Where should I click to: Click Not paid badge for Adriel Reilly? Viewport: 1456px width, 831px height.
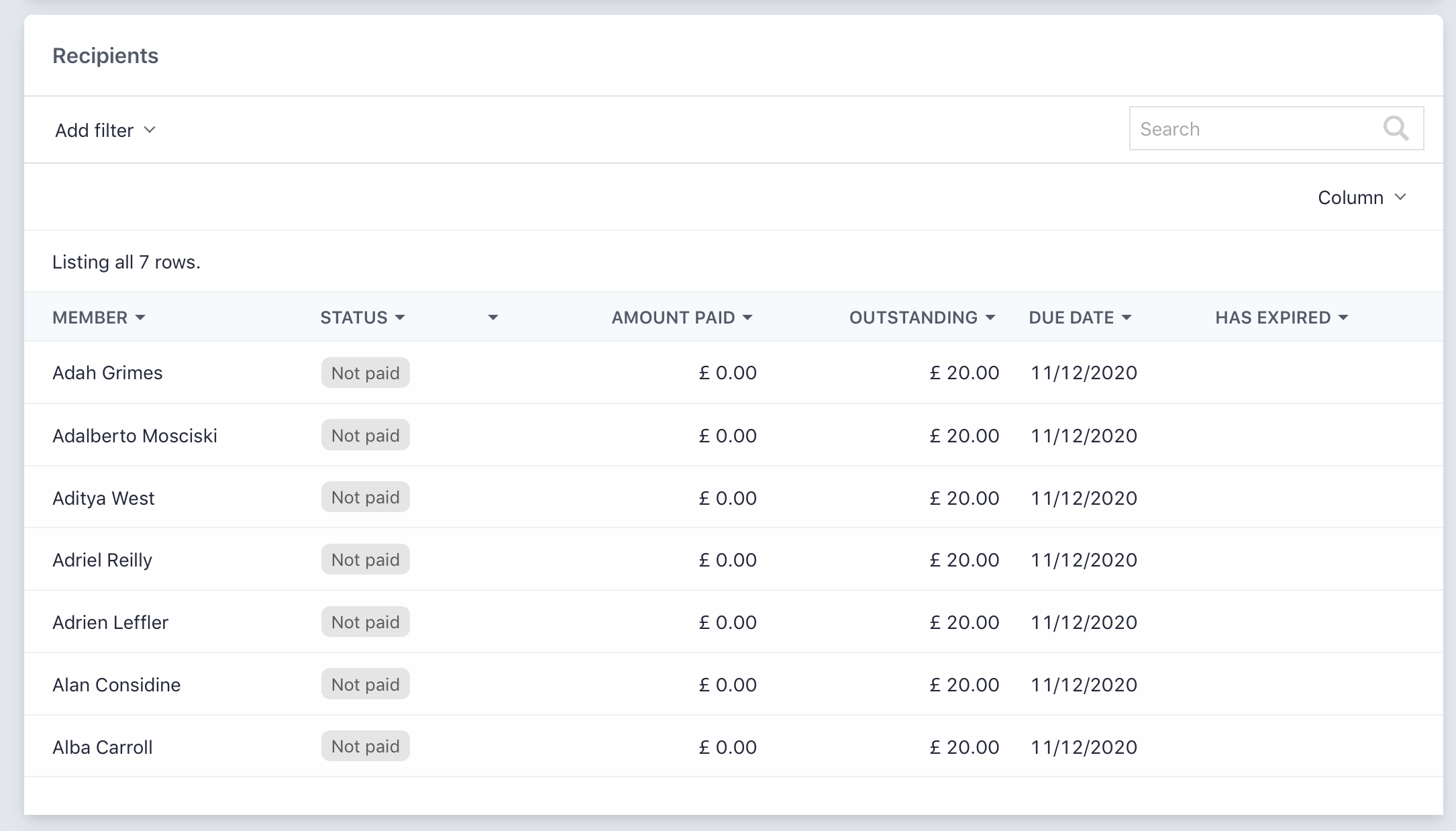(366, 559)
